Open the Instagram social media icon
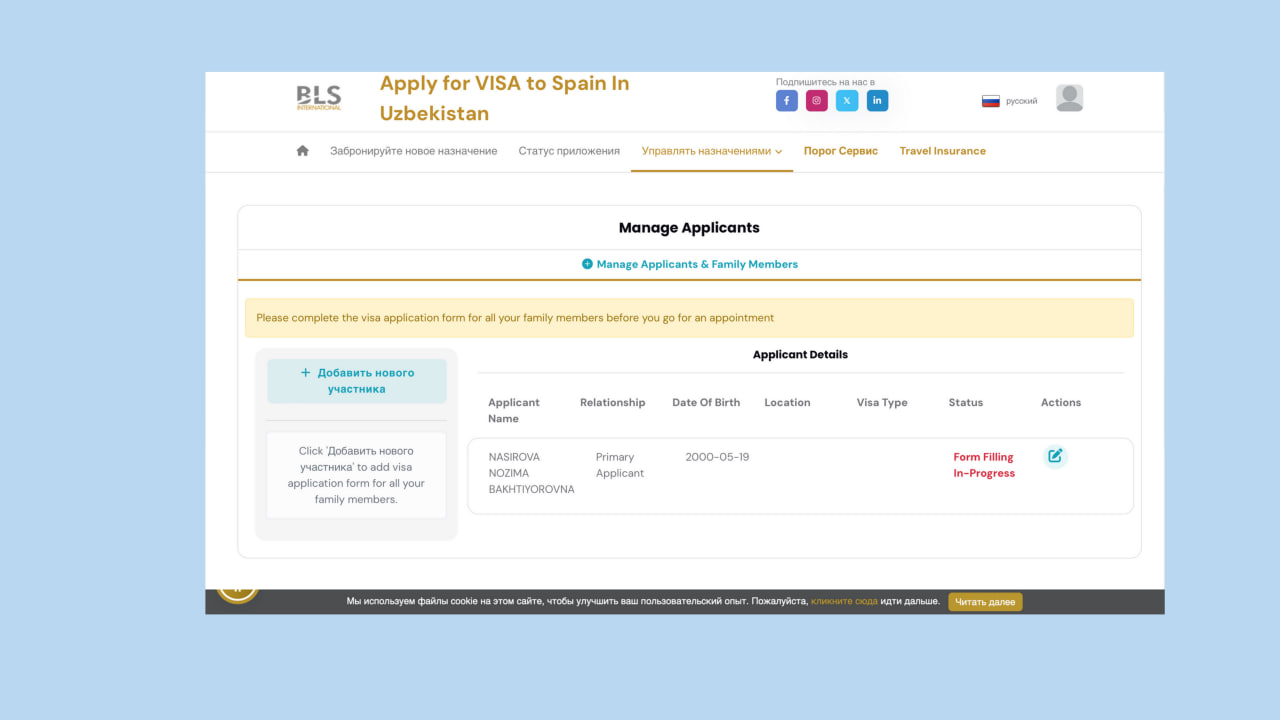The width and height of the screenshot is (1280, 720). pyautogui.click(x=817, y=101)
